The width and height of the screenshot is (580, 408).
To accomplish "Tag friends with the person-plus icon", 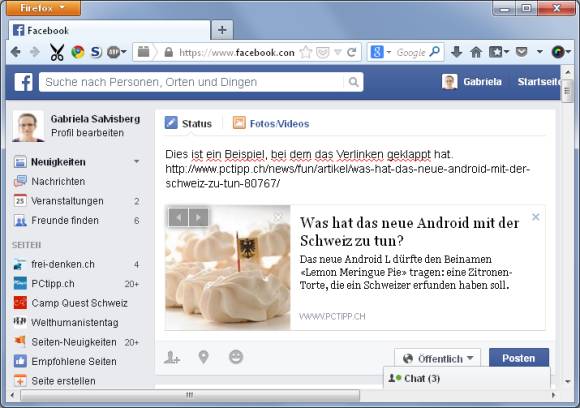I will pyautogui.click(x=172, y=357).
